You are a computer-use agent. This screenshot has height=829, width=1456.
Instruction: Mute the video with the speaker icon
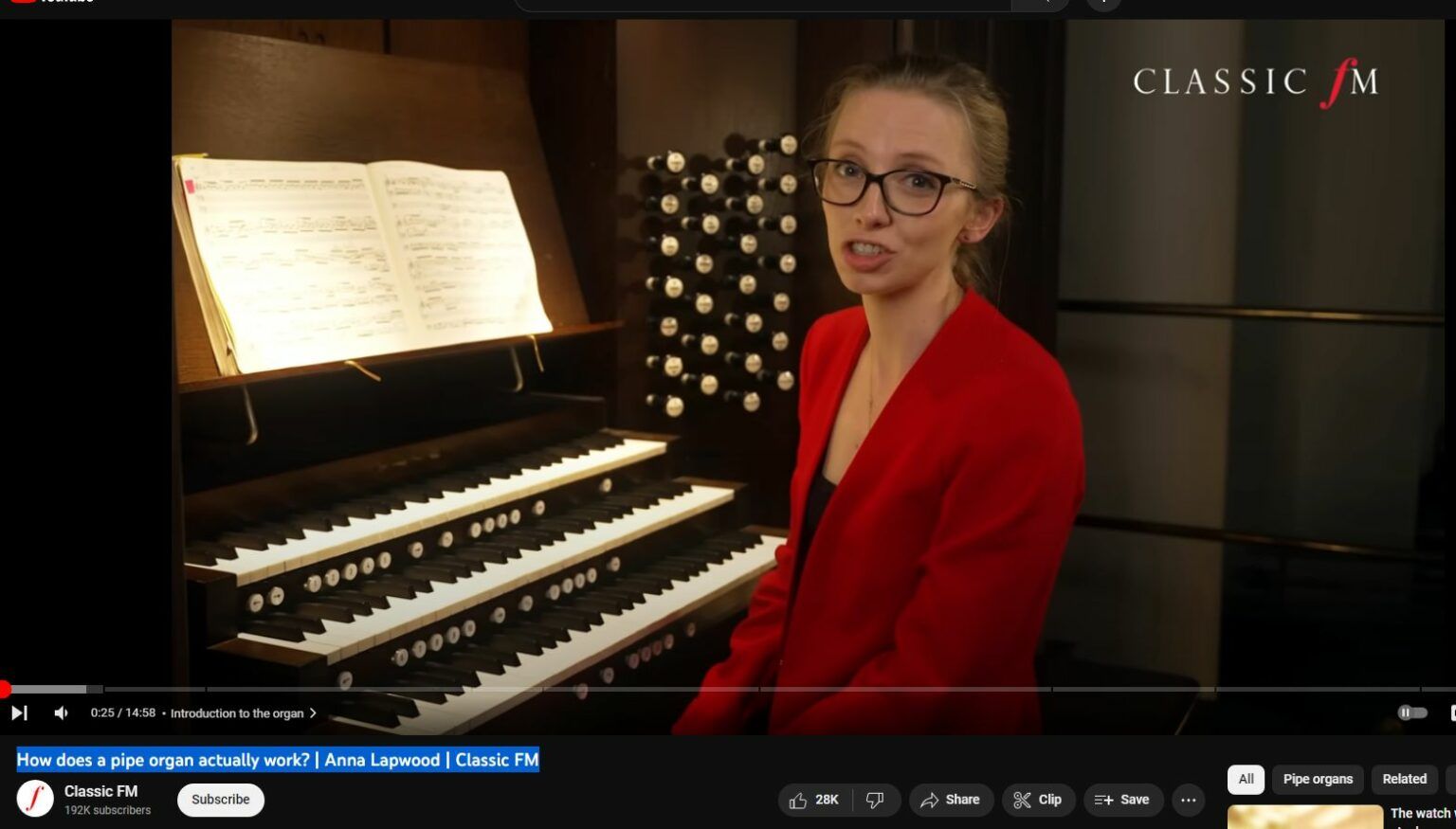(61, 712)
